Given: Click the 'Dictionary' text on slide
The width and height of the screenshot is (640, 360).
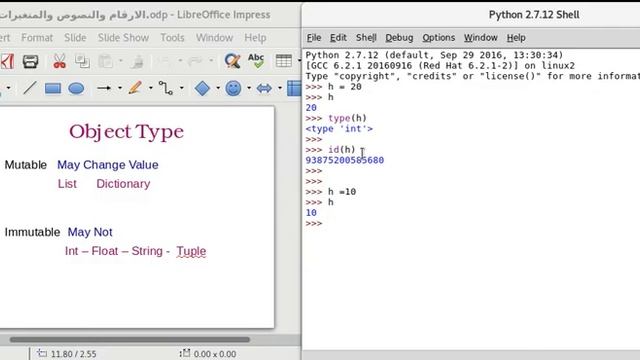Looking at the screenshot, I should pyautogui.click(x=123, y=184).
